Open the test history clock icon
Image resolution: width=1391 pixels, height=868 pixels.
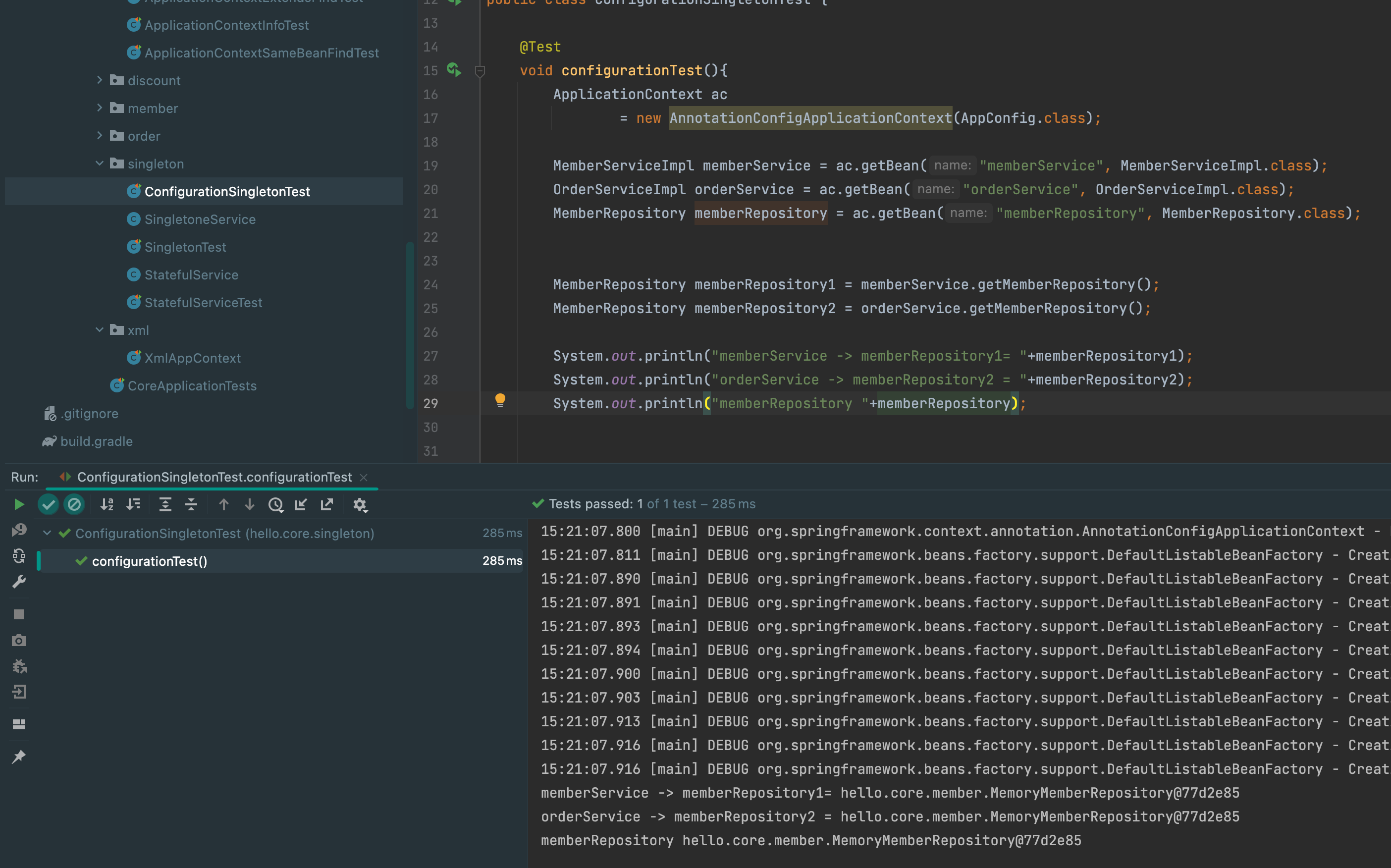(276, 505)
